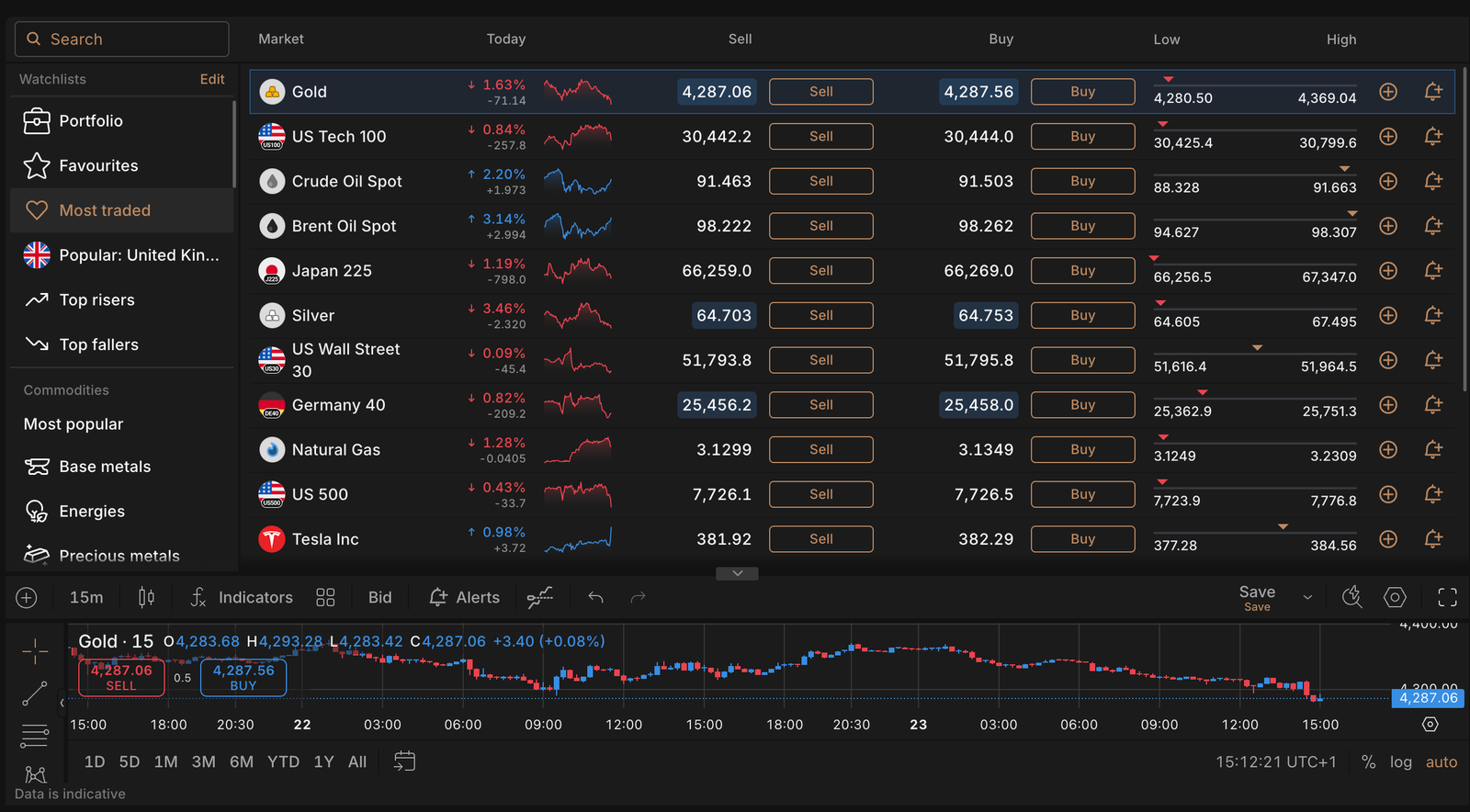
Task: Select All time range
Action: click(357, 762)
